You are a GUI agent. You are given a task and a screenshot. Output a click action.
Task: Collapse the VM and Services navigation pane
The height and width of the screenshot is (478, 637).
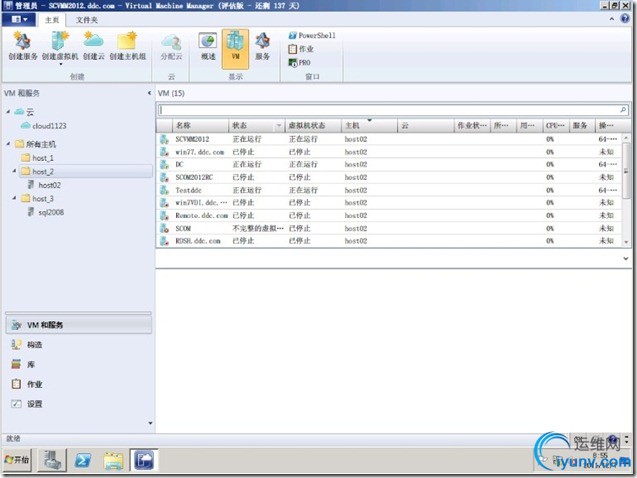pyautogui.click(x=149, y=93)
